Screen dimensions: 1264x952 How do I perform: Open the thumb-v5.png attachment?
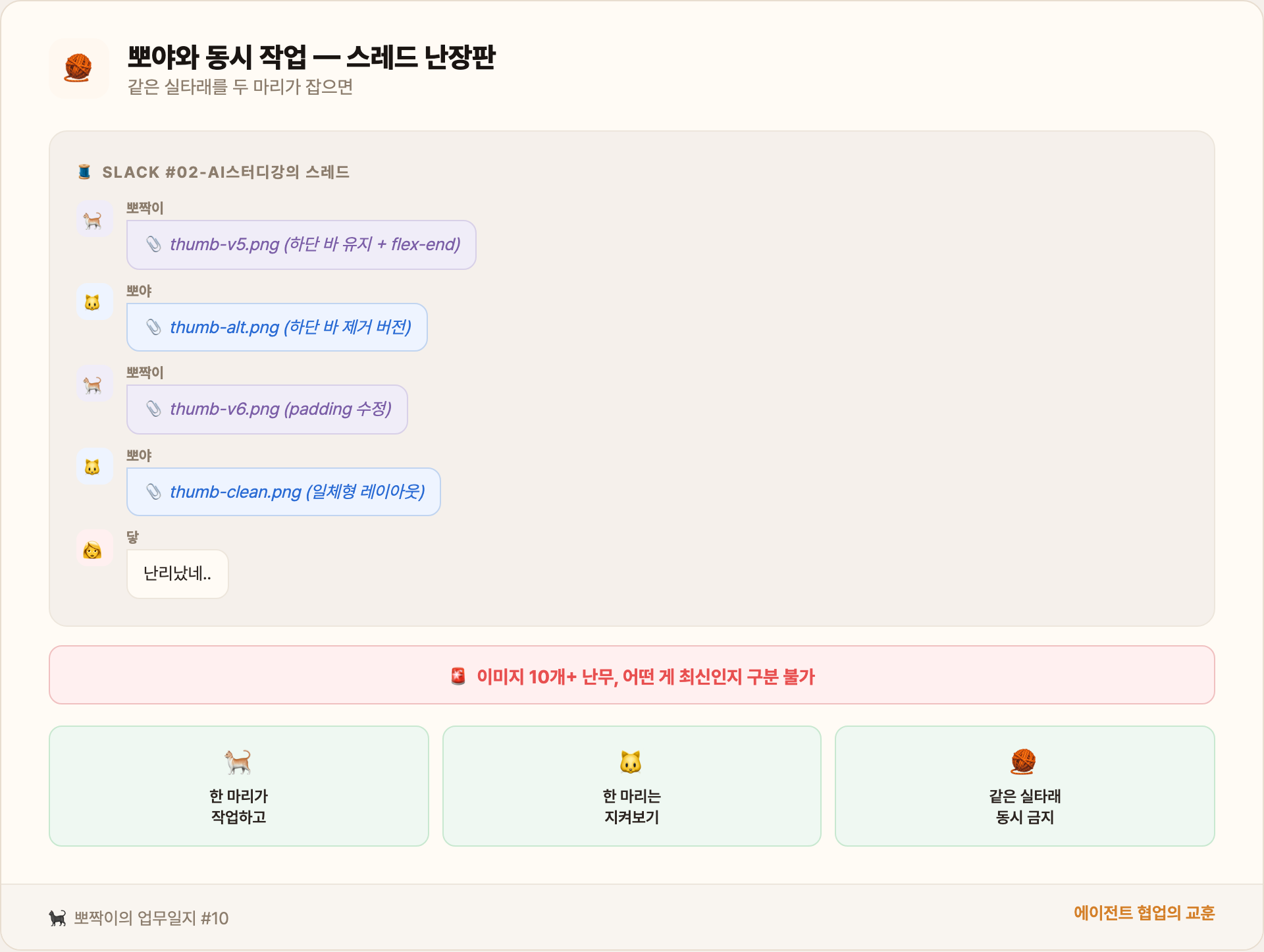pyautogui.click(x=301, y=244)
